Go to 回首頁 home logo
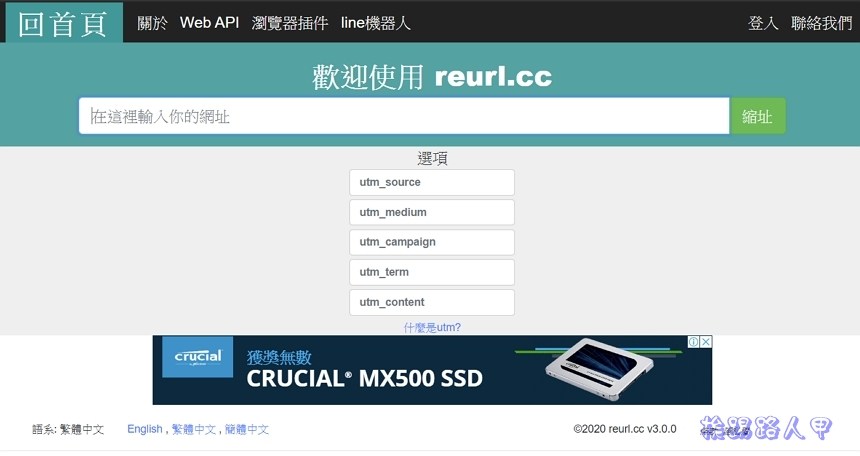Image resolution: width=860 pixels, height=456 pixels. pyautogui.click(x=64, y=23)
